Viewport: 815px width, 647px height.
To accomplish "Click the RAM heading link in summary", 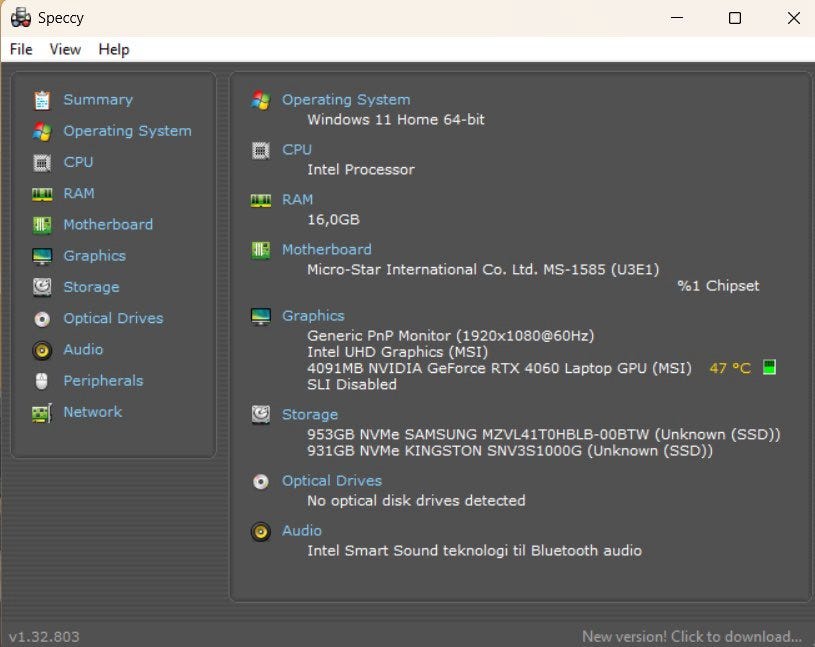I will pyautogui.click(x=297, y=200).
